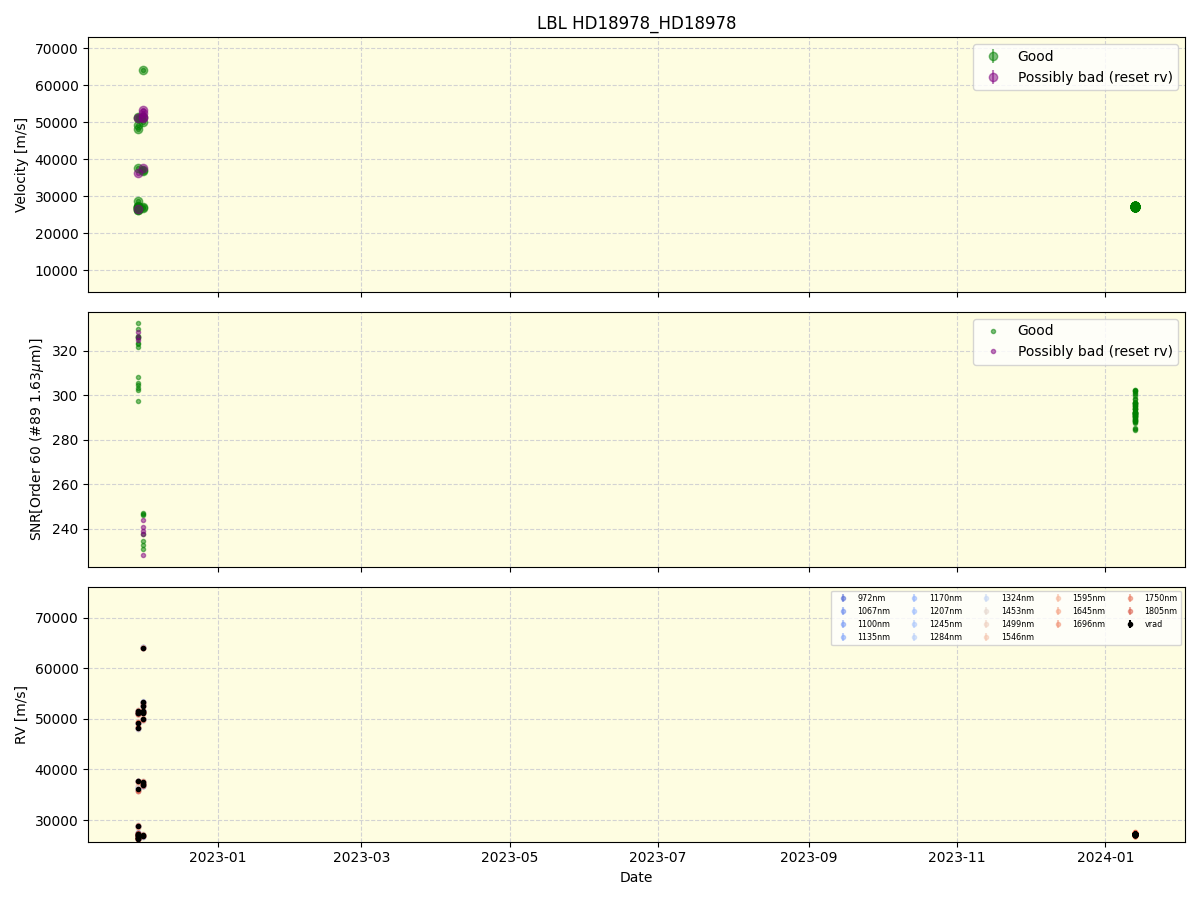
Task: Click the purple Possibly bad marker in Velocity panel legend
Action: click(x=993, y=77)
